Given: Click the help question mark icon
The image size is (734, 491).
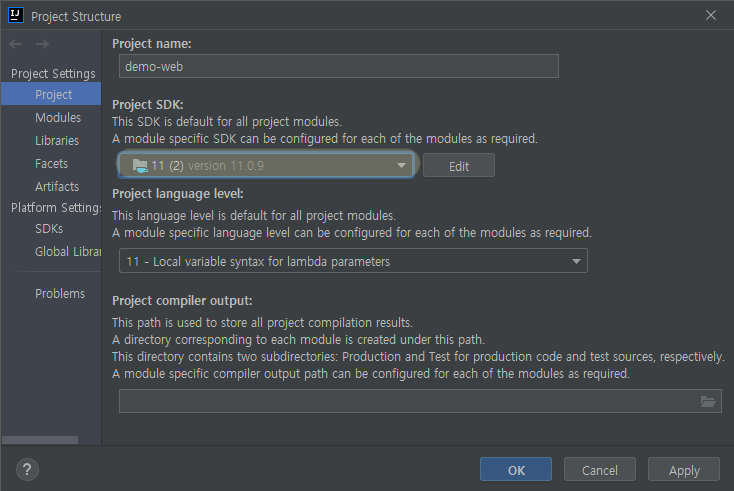Looking at the screenshot, I should coord(27,470).
